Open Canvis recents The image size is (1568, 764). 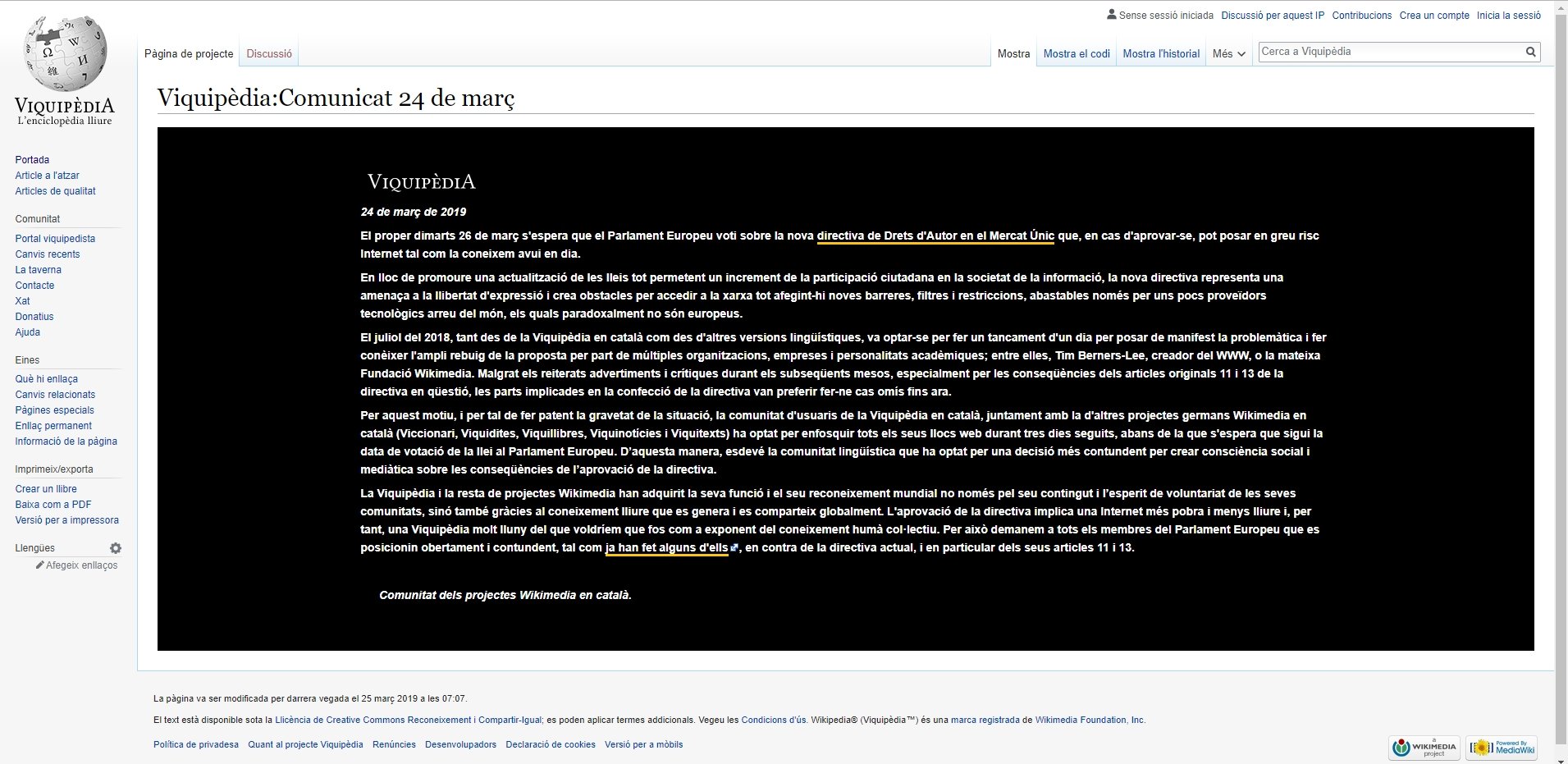pyautogui.click(x=48, y=254)
